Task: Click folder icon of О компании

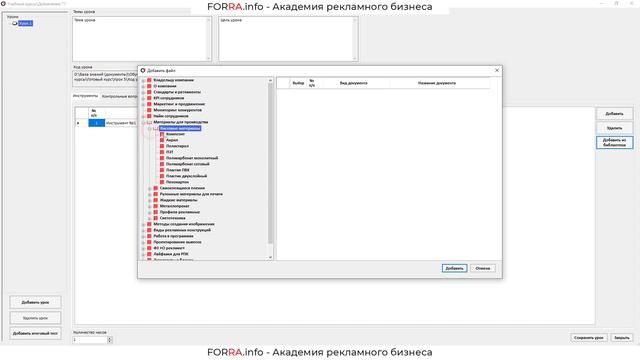Action: (149, 86)
